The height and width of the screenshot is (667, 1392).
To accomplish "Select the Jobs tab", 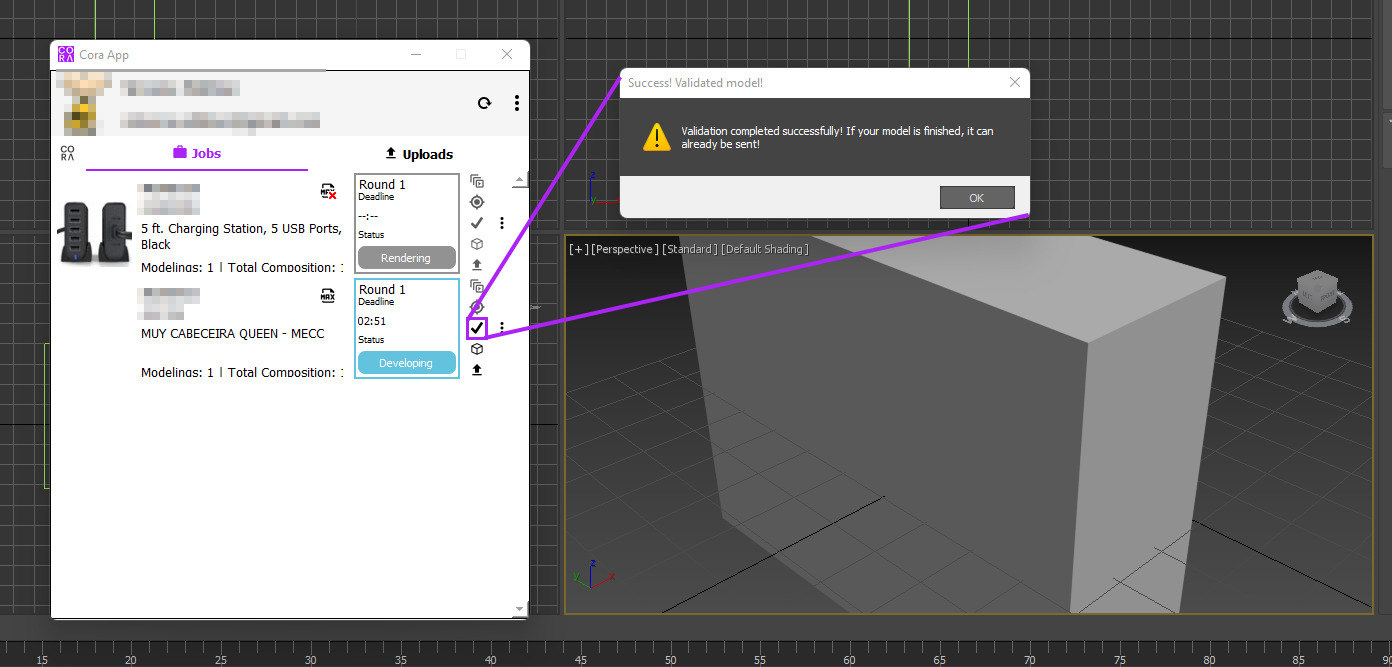I will pos(196,153).
